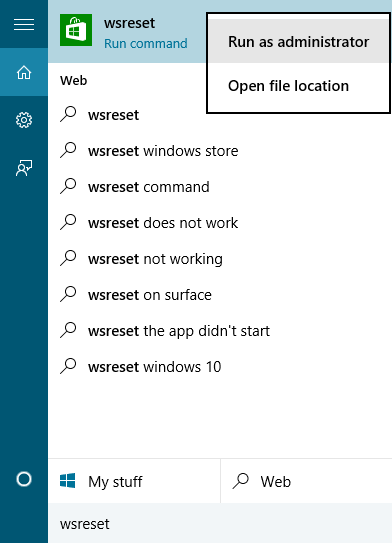Screen dimensions: 392x543
Task: Click the Windows logo in My stuff
Action: 68,481
